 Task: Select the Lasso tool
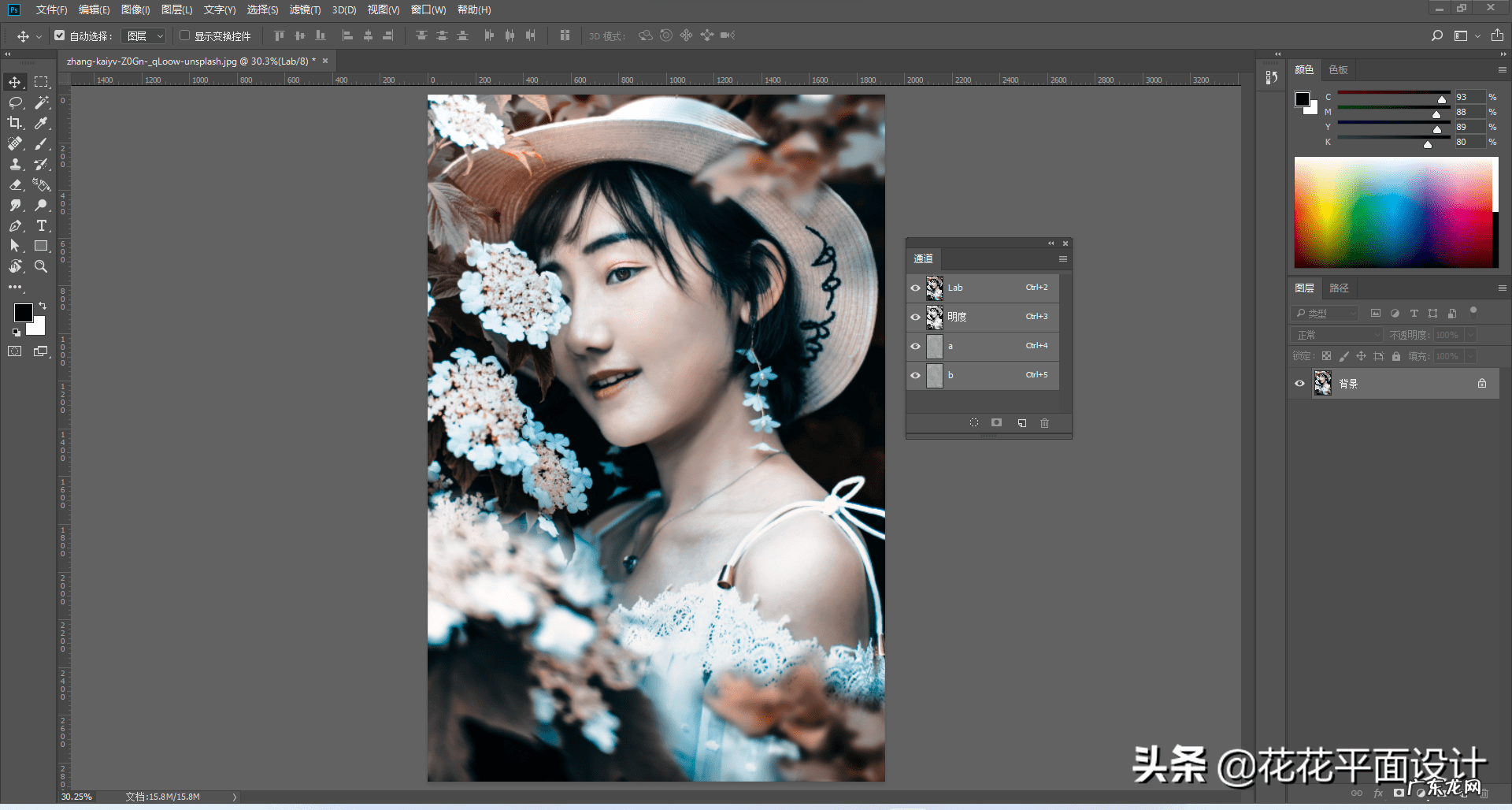click(15, 102)
